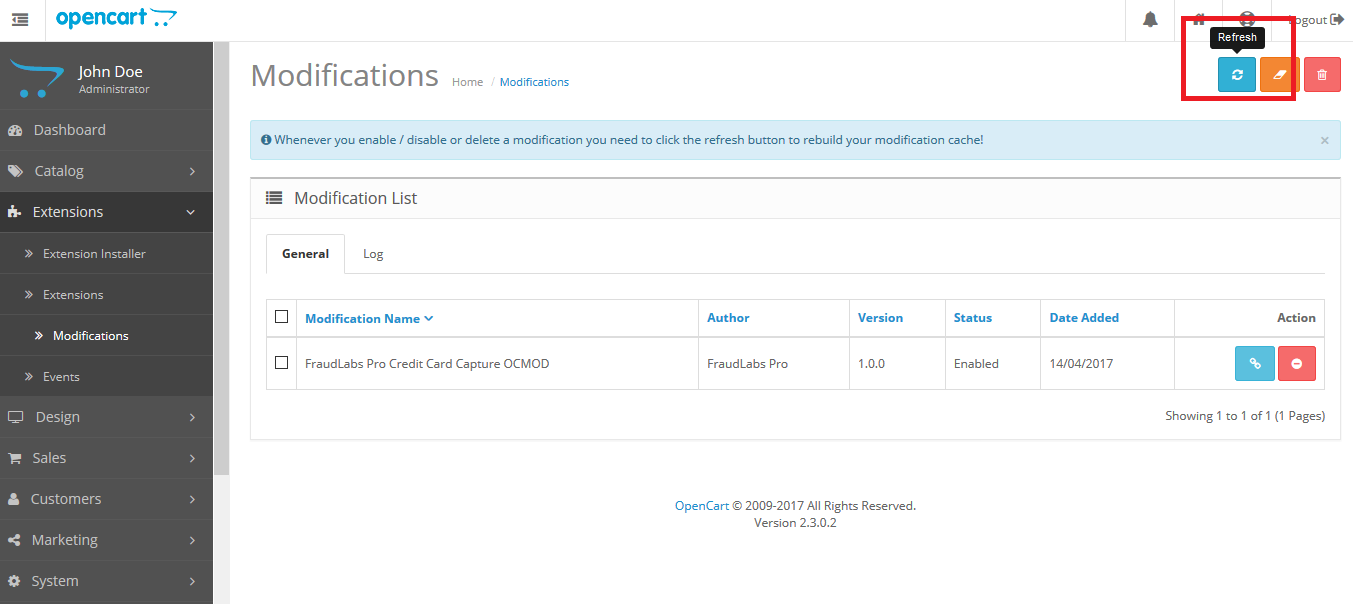Open the notifications bell icon
This screenshot has height=604, width=1353.
1150,20
